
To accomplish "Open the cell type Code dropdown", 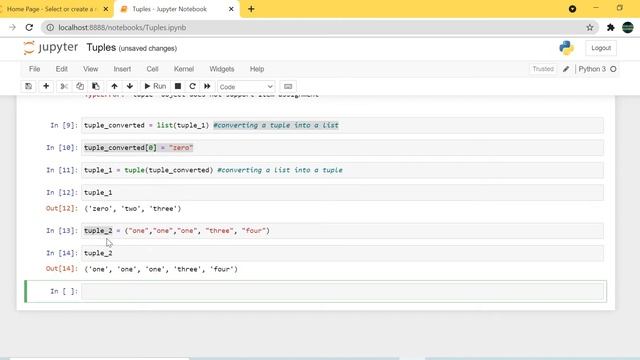I will coord(246,87).
